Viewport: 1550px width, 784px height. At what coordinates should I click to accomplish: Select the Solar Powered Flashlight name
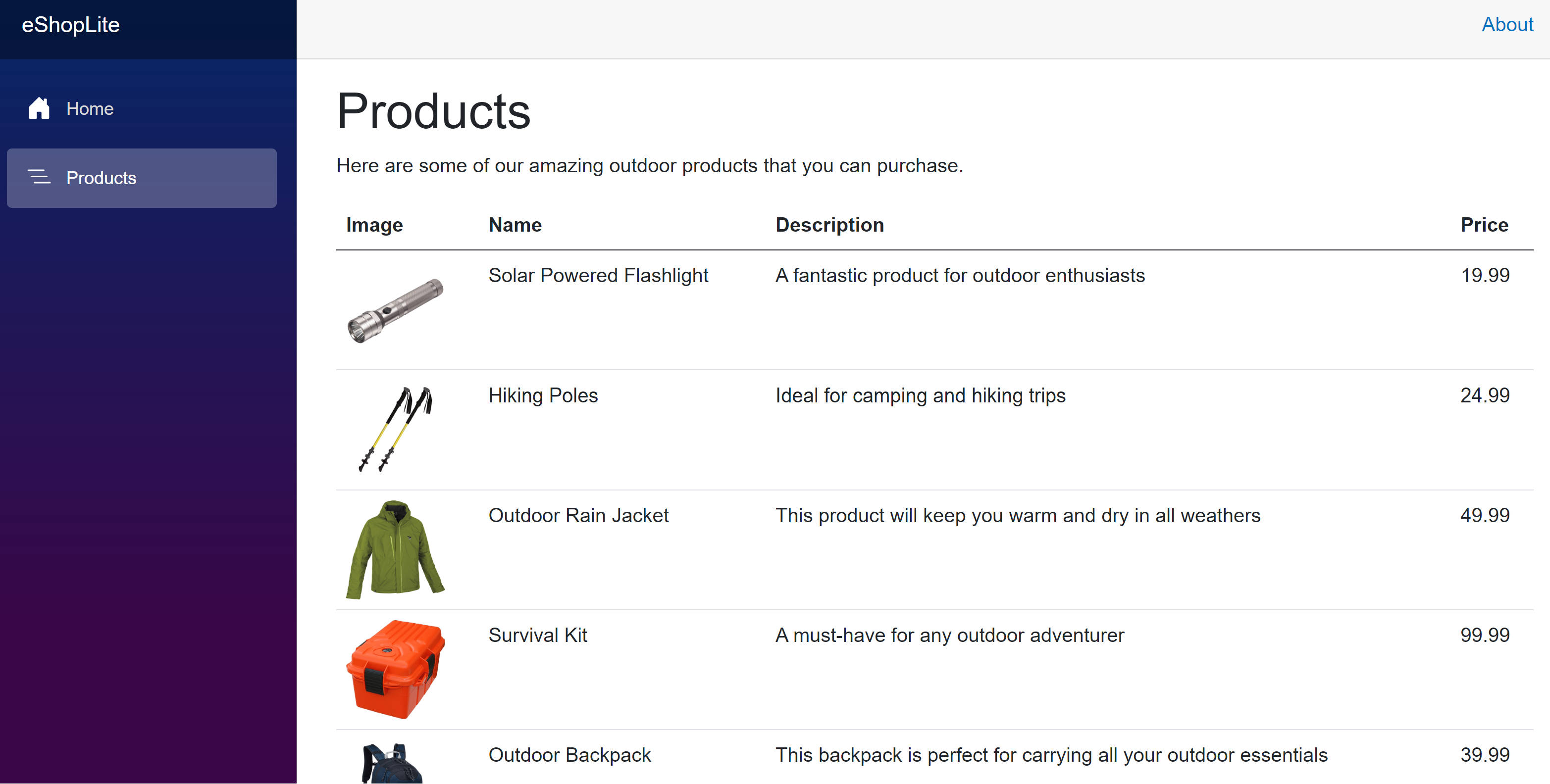click(598, 275)
